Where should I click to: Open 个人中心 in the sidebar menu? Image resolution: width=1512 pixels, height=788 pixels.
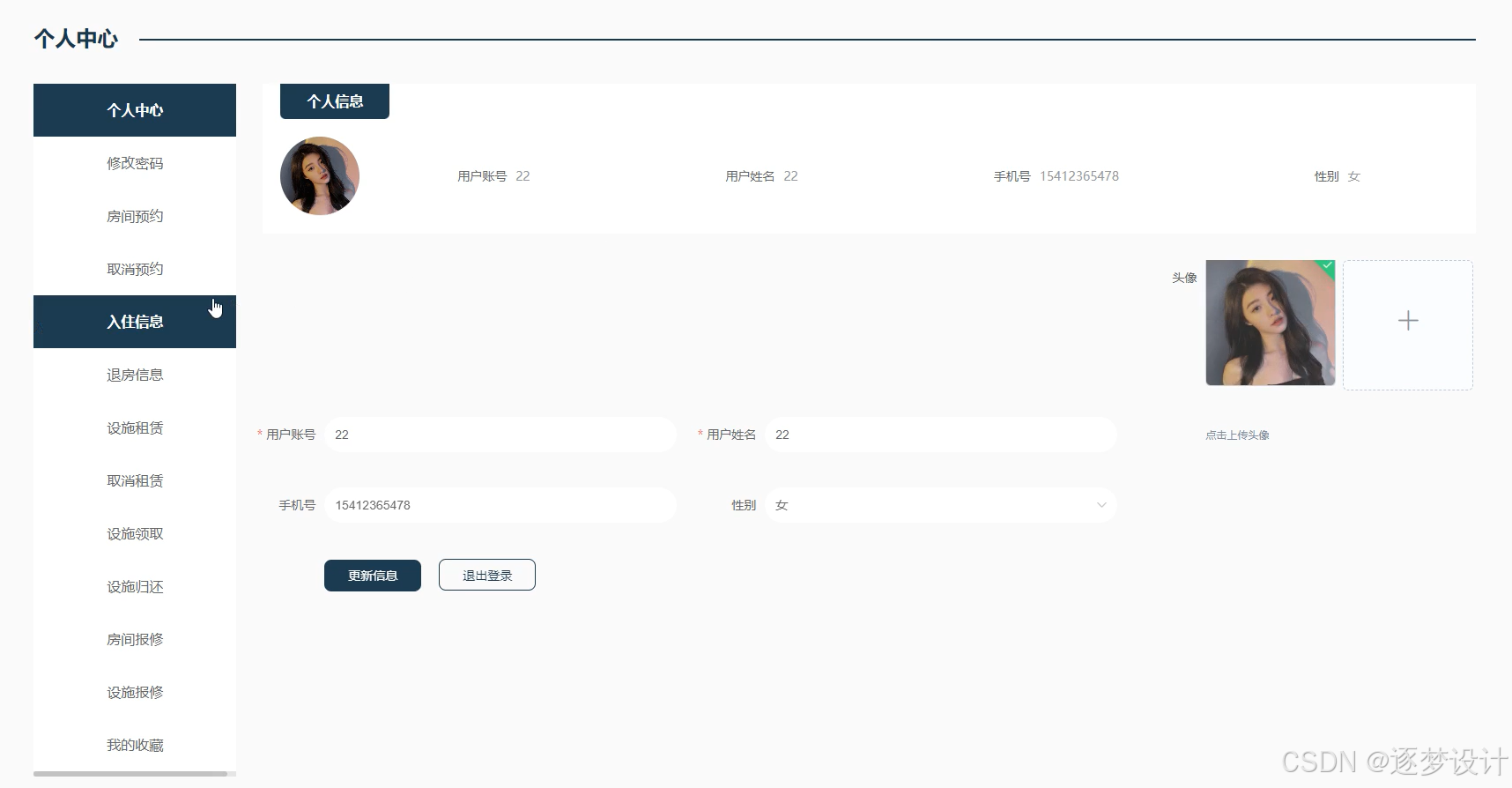point(135,110)
